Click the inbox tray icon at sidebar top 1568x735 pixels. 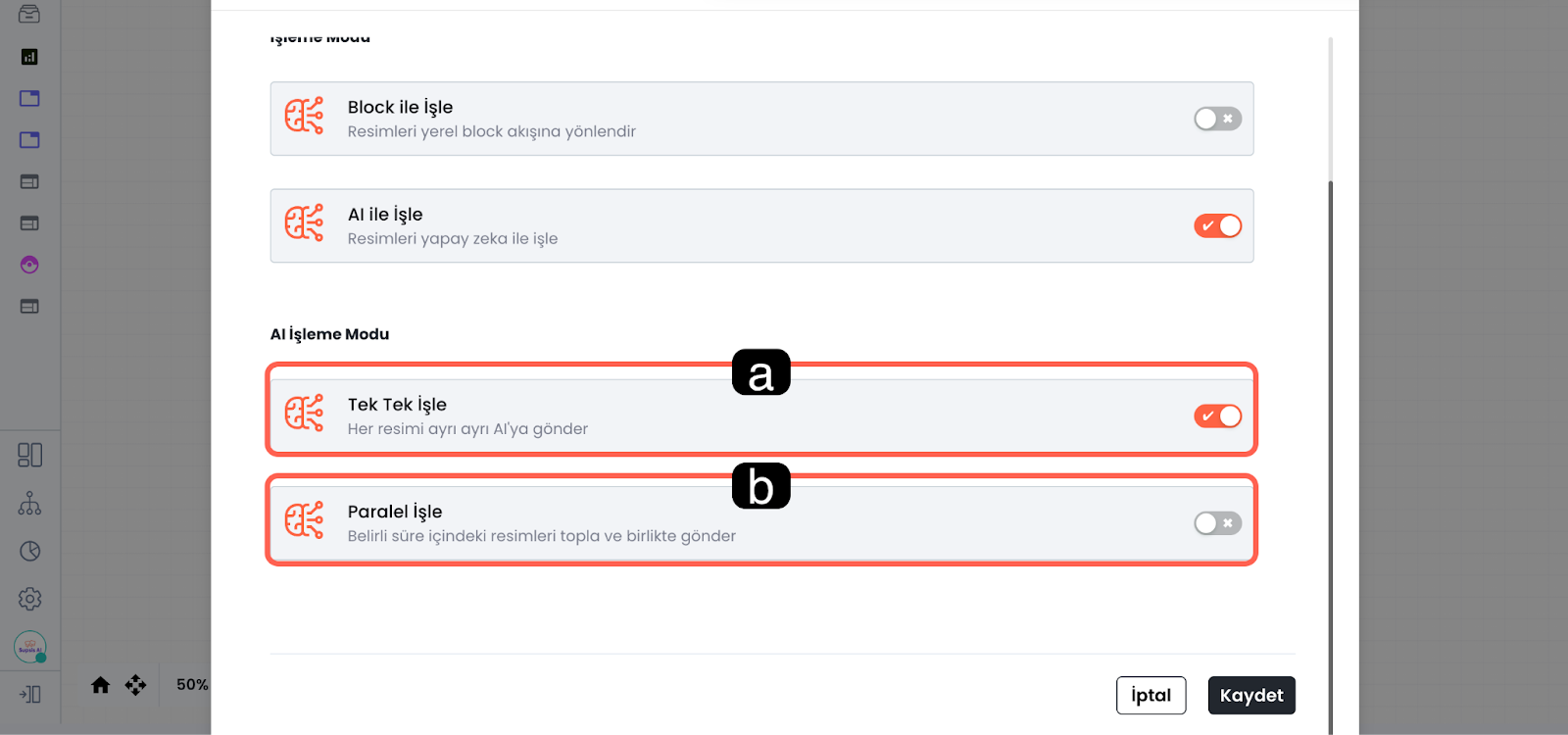point(29,15)
